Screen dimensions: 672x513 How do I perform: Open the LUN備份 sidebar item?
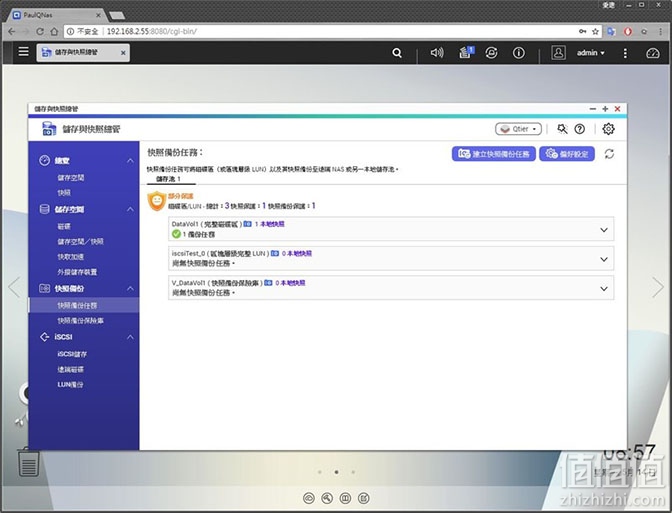71,384
